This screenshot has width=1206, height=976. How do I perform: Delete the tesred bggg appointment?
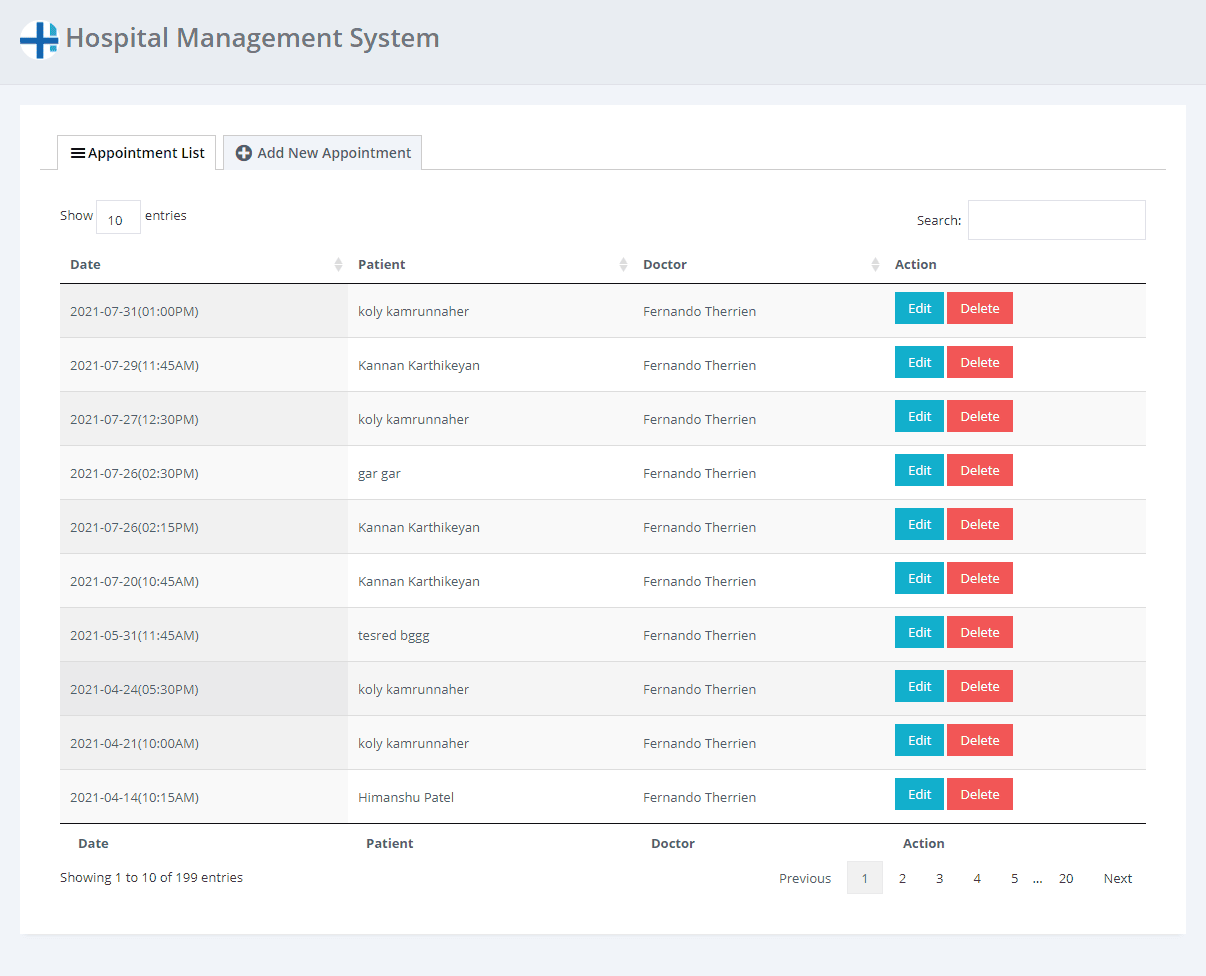point(979,633)
